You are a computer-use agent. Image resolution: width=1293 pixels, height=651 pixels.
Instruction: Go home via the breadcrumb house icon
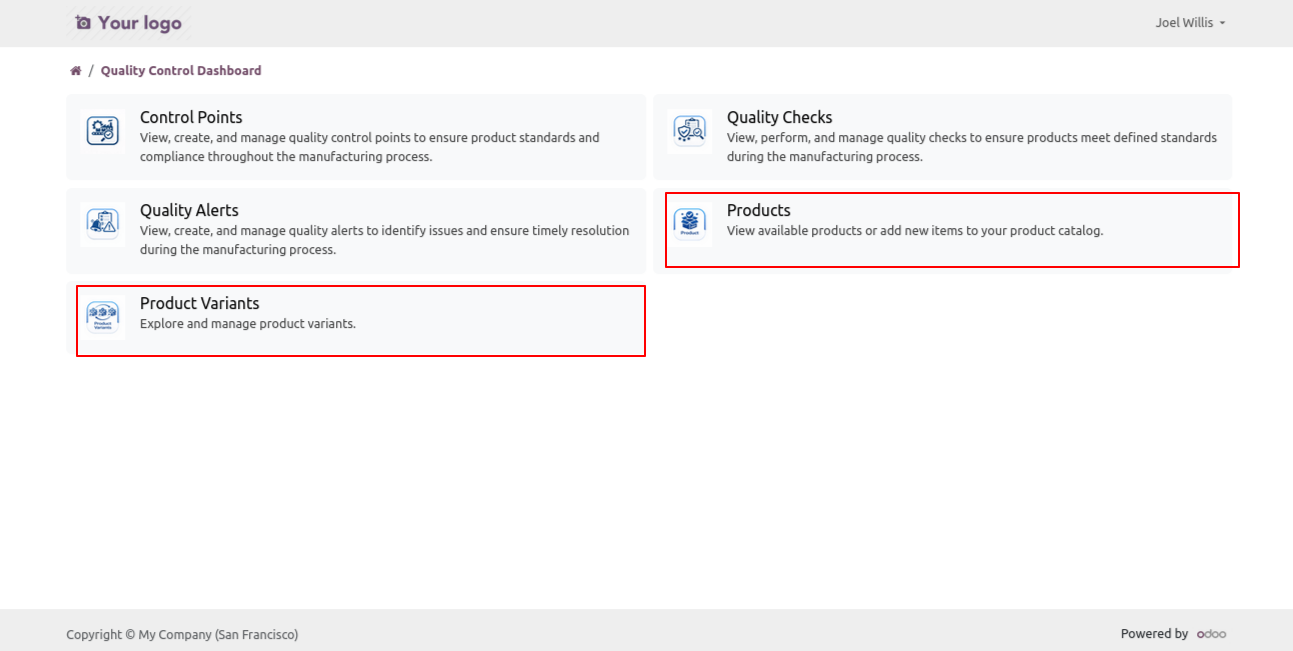click(x=76, y=71)
